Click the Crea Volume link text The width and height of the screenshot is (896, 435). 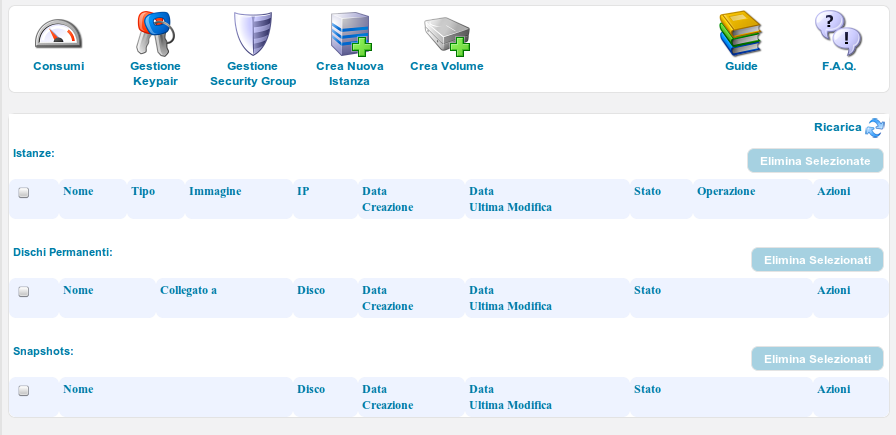(447, 66)
